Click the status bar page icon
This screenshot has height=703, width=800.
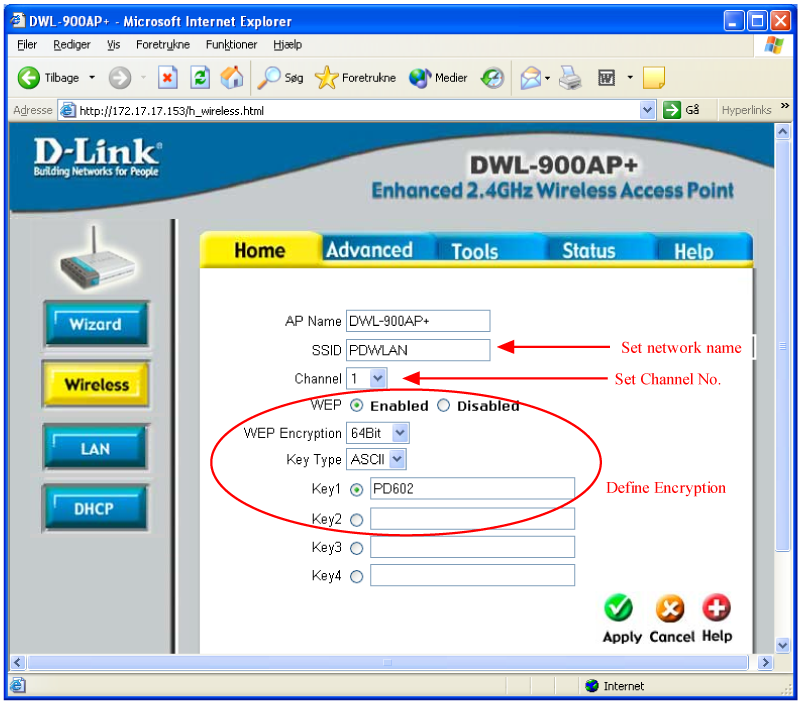[x=17, y=685]
